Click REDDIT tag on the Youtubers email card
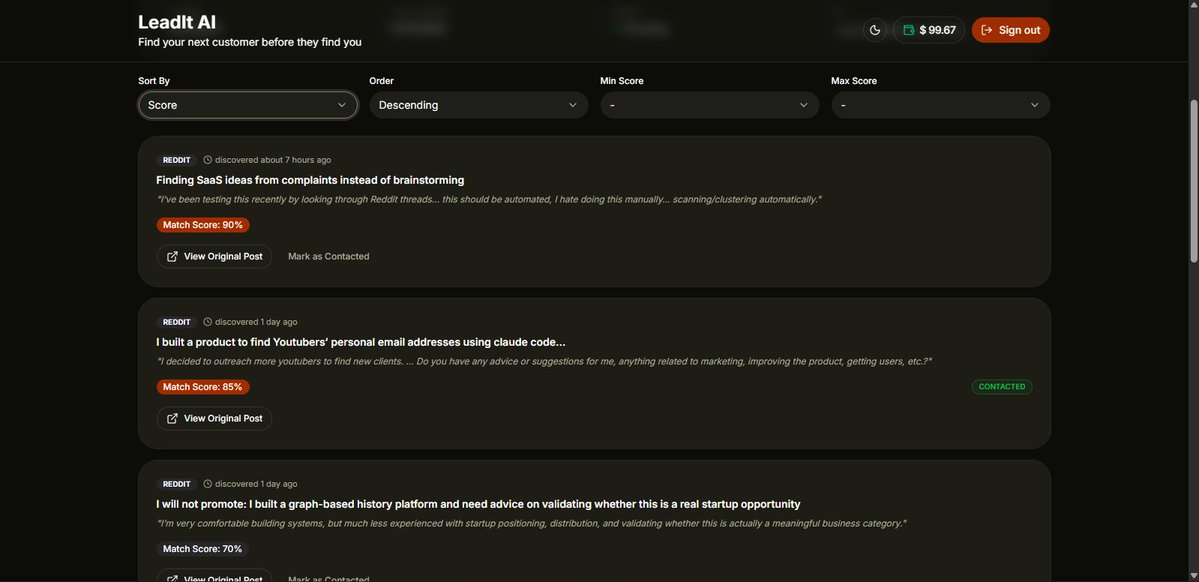Viewport: 1199px width, 582px height. coord(177,322)
